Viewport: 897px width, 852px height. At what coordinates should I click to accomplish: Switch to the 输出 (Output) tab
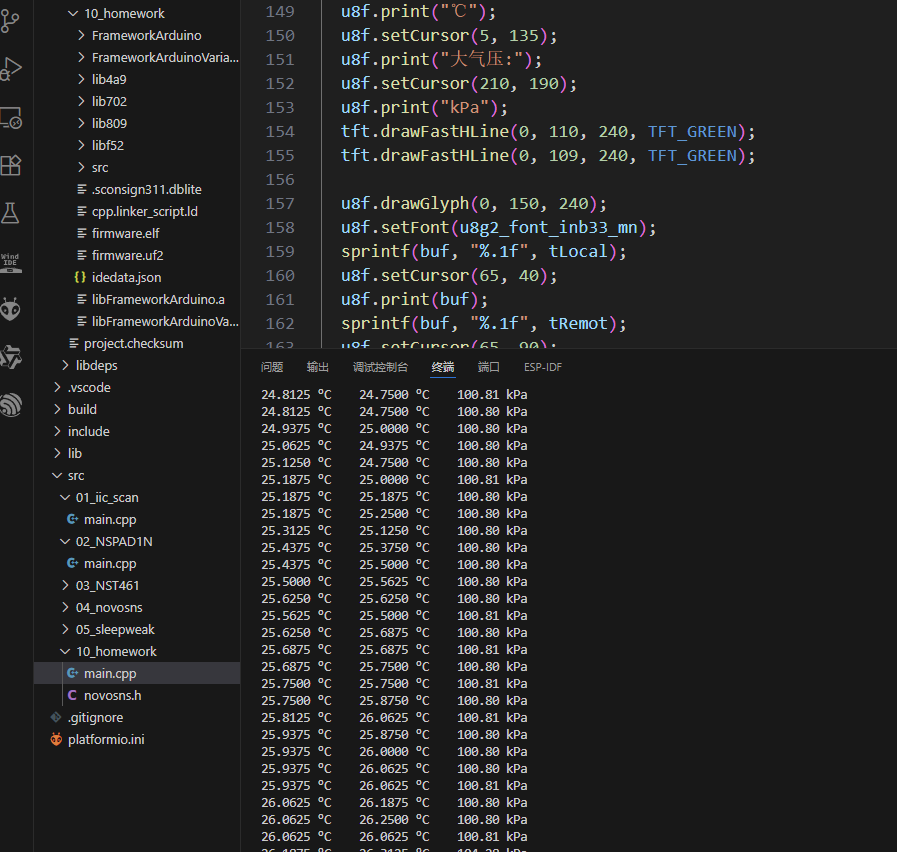(318, 367)
